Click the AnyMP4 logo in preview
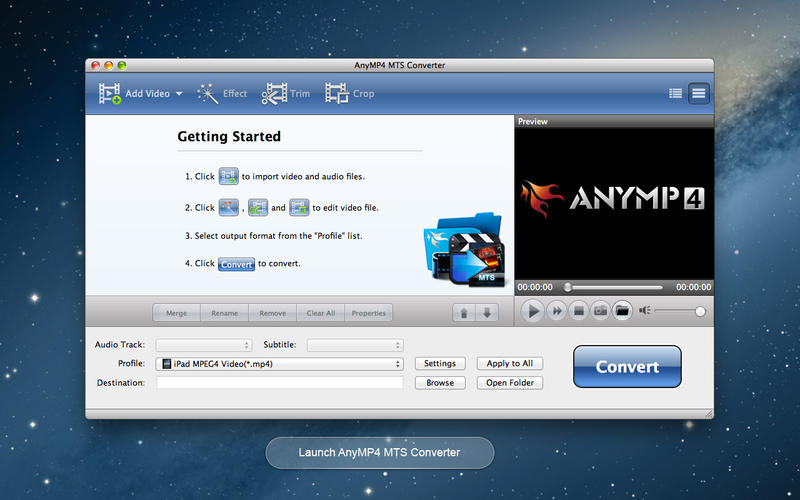800x500 pixels. [x=613, y=198]
